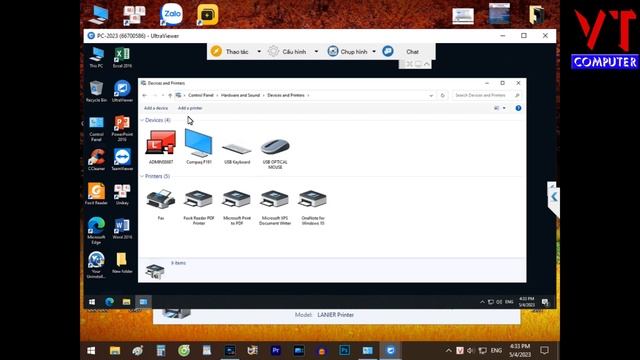Open remote notification center icon
The image size is (640, 360).
pyautogui.click(x=545, y=302)
